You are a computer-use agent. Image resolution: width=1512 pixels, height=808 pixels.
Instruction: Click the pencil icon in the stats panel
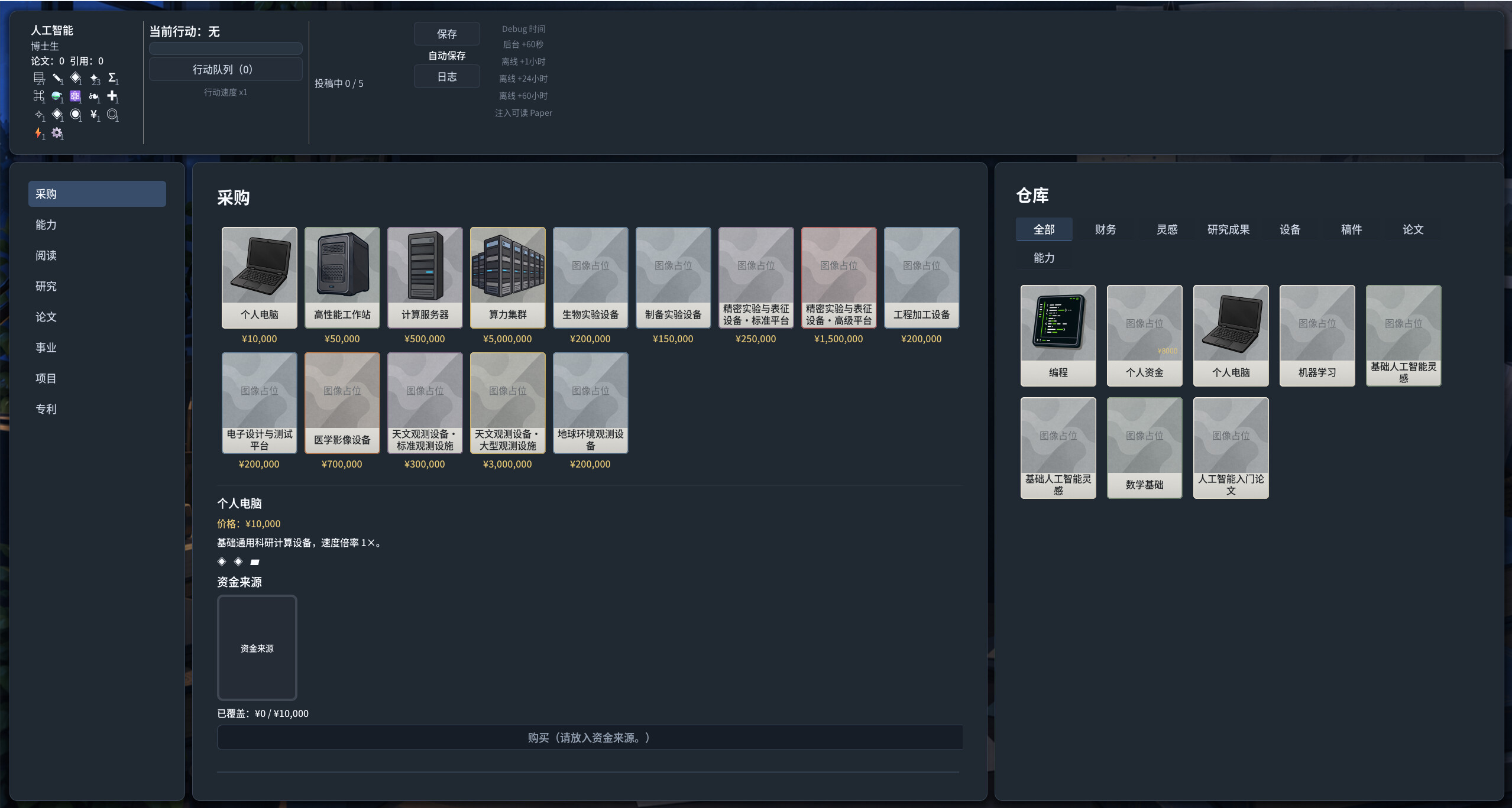[x=57, y=78]
